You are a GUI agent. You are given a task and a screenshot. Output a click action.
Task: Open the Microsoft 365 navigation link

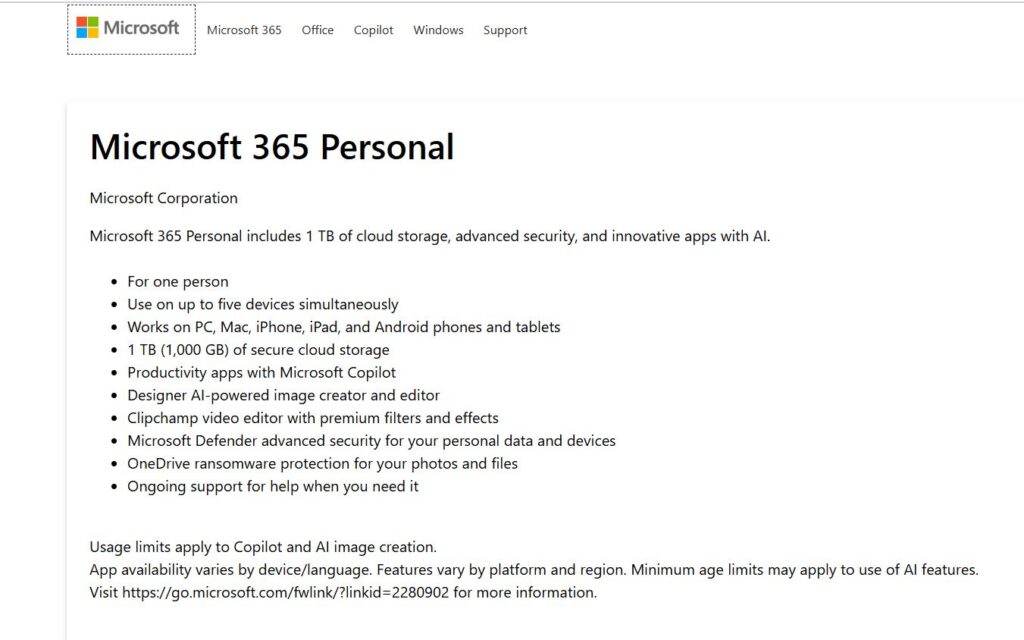pyautogui.click(x=244, y=30)
